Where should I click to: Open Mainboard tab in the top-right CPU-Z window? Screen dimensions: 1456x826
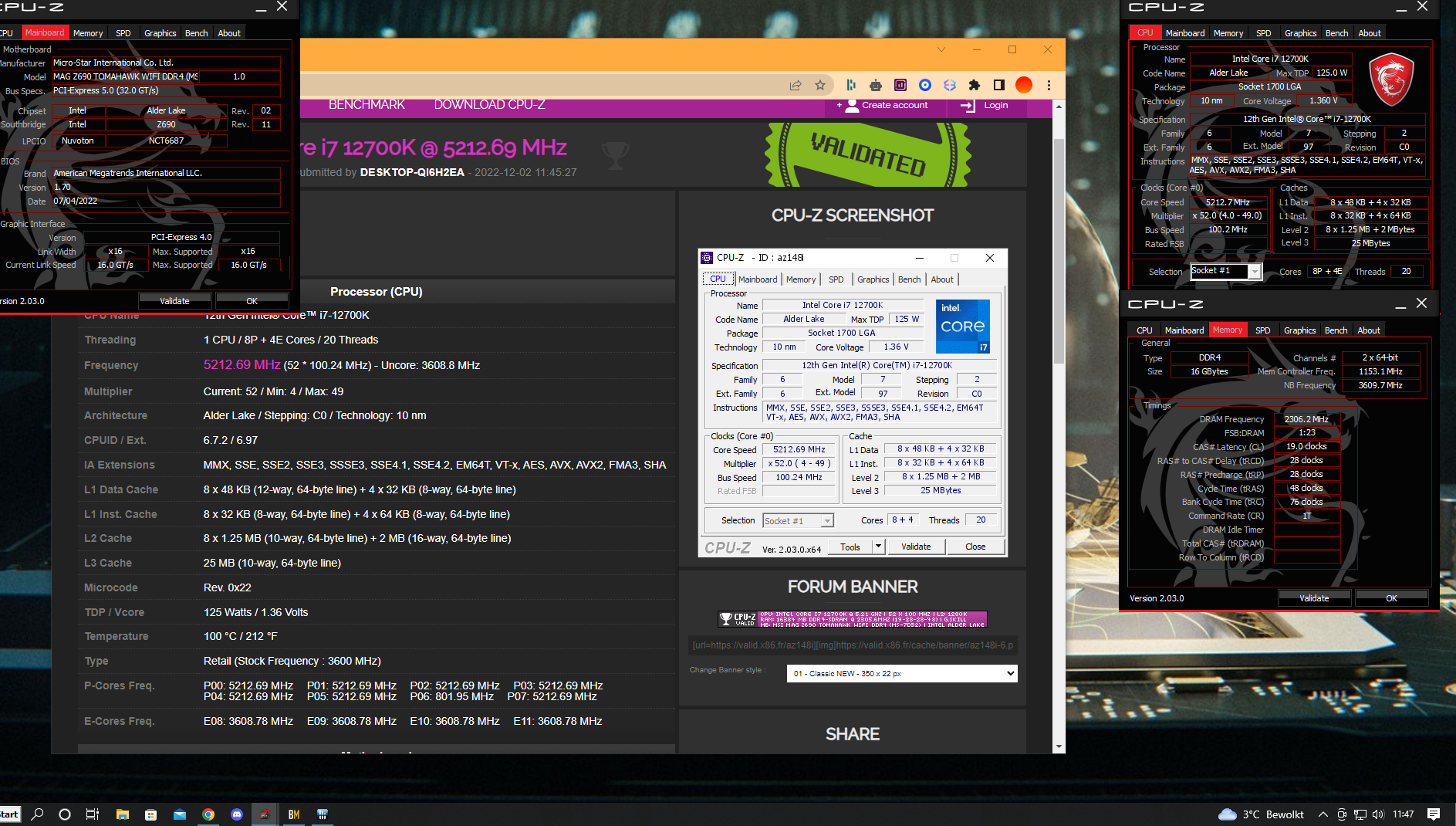coord(1185,33)
